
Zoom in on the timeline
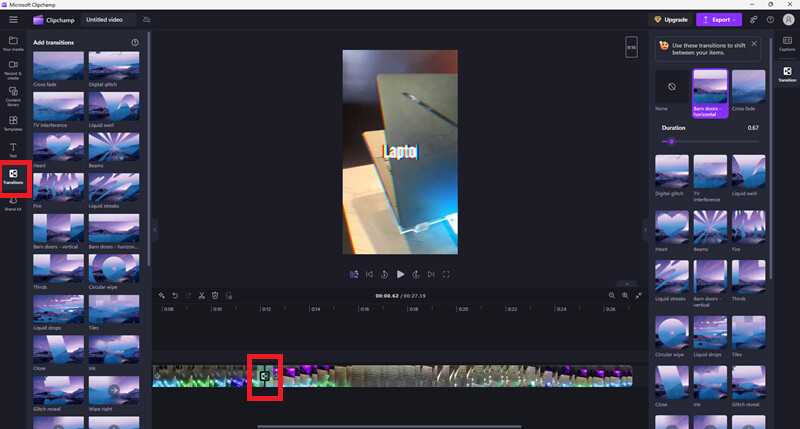[x=625, y=295]
